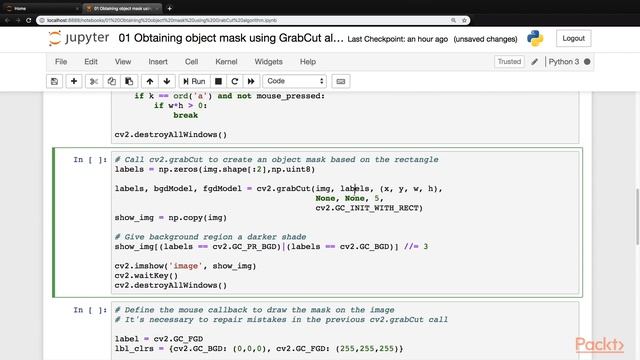Cut selected cells with scissors icon
The image size is (640, 360).
94,81
